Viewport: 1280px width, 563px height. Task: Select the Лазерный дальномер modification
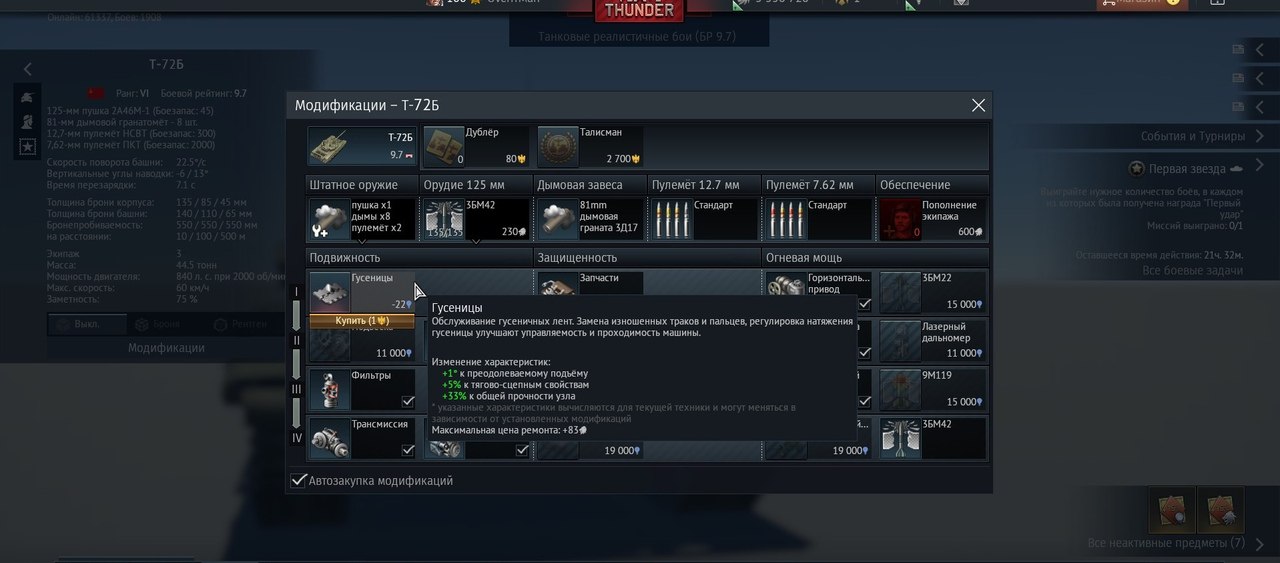(932, 339)
